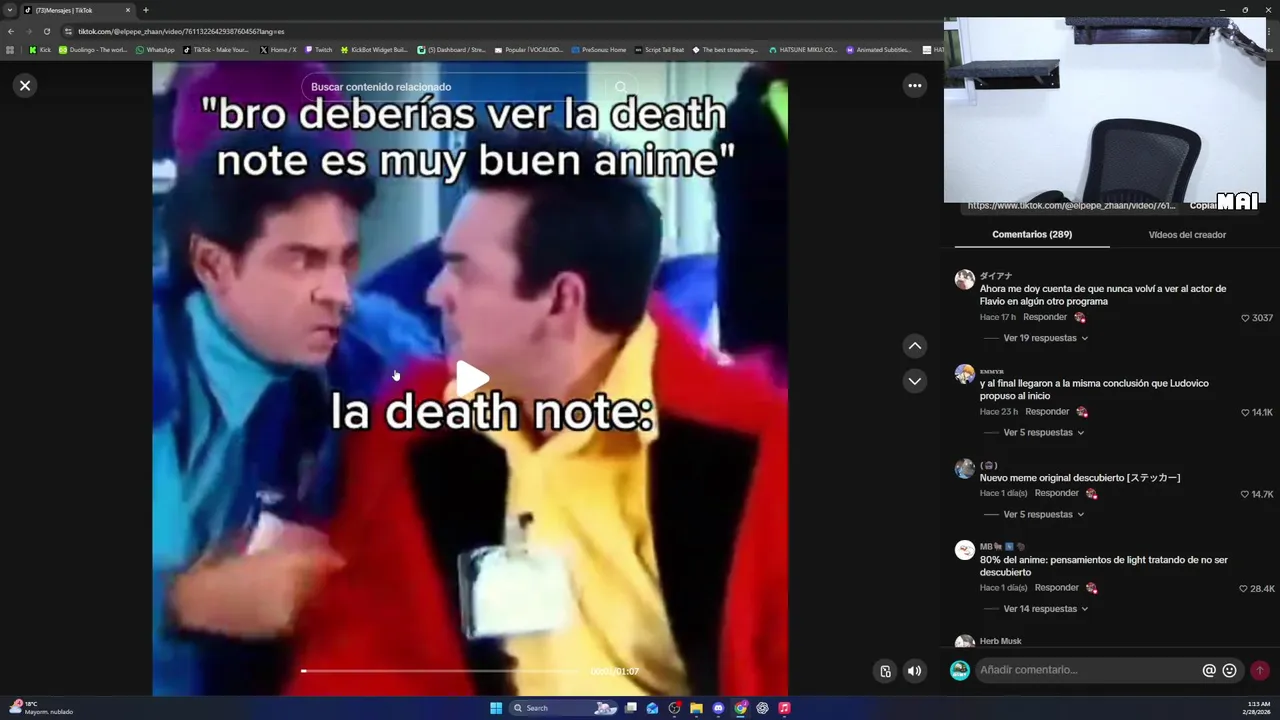Image resolution: width=1280 pixels, height=720 pixels.
Task: Open the emoji picker icon
Action: 1230,671
